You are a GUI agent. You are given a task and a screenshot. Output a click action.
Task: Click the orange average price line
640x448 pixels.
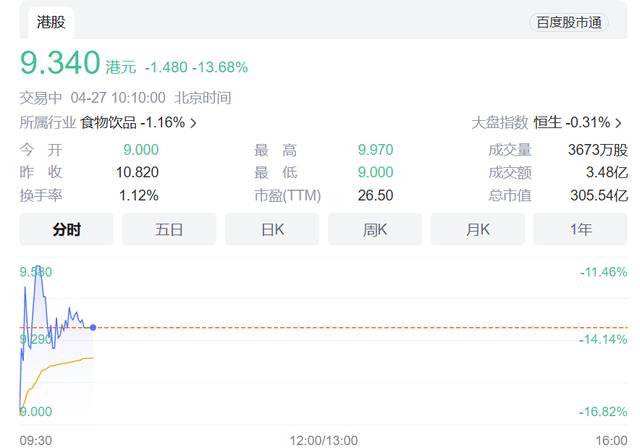(61, 364)
